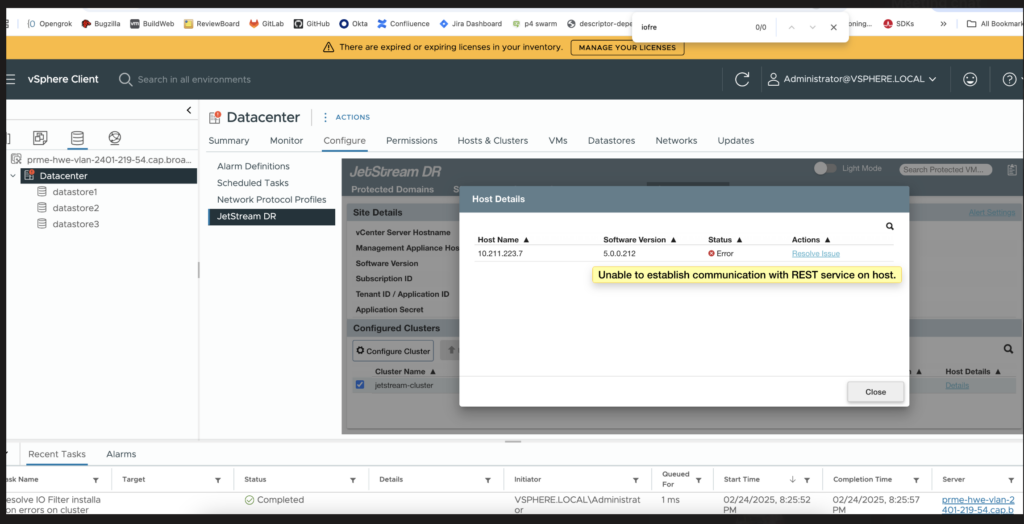1024x524 pixels.
Task: Select the prme-hwe-vlan vCenter tree node
Action: (x=103, y=159)
